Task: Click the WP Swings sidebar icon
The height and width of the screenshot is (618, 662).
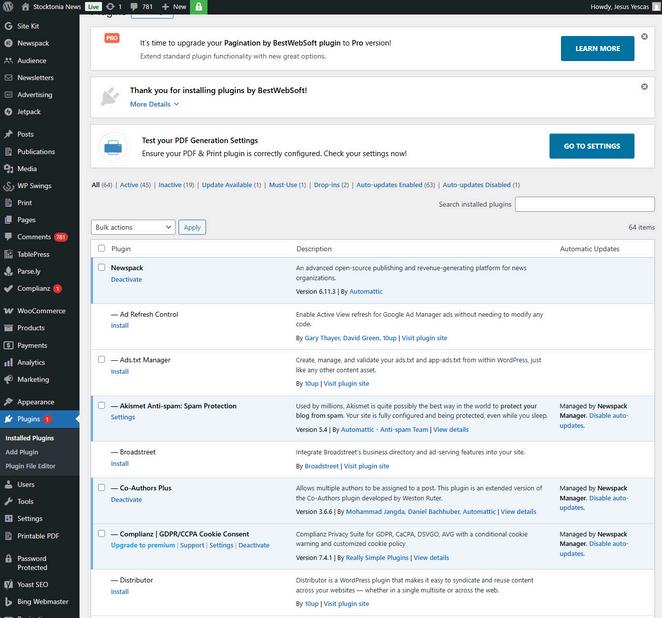Action: [x=8, y=186]
